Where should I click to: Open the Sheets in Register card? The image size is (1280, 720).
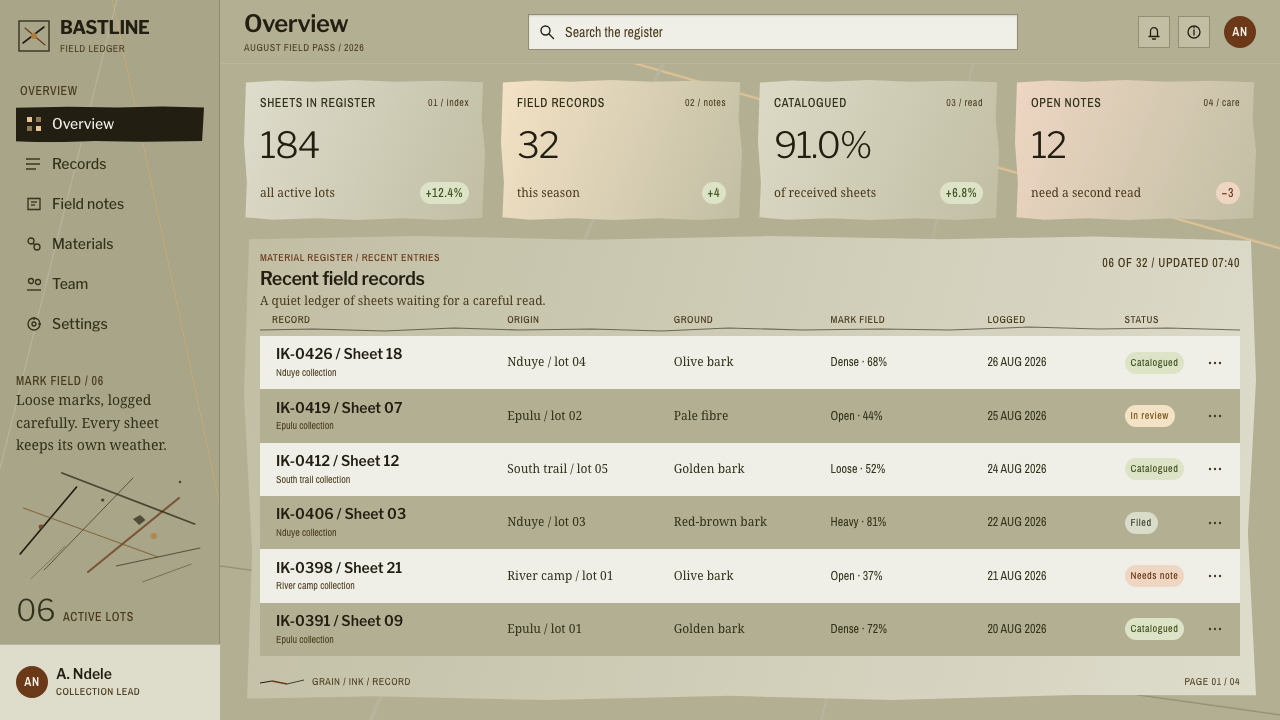364,150
